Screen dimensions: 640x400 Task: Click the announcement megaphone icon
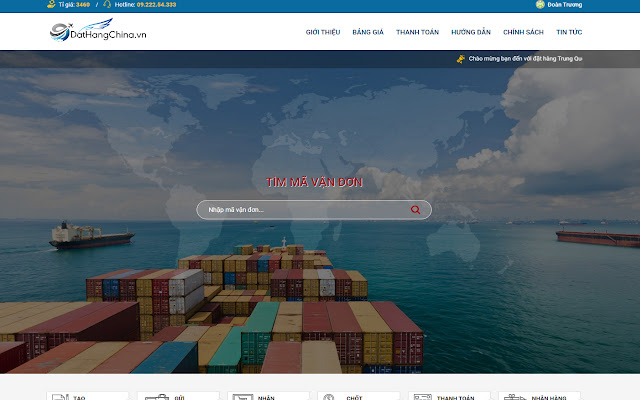click(461, 59)
